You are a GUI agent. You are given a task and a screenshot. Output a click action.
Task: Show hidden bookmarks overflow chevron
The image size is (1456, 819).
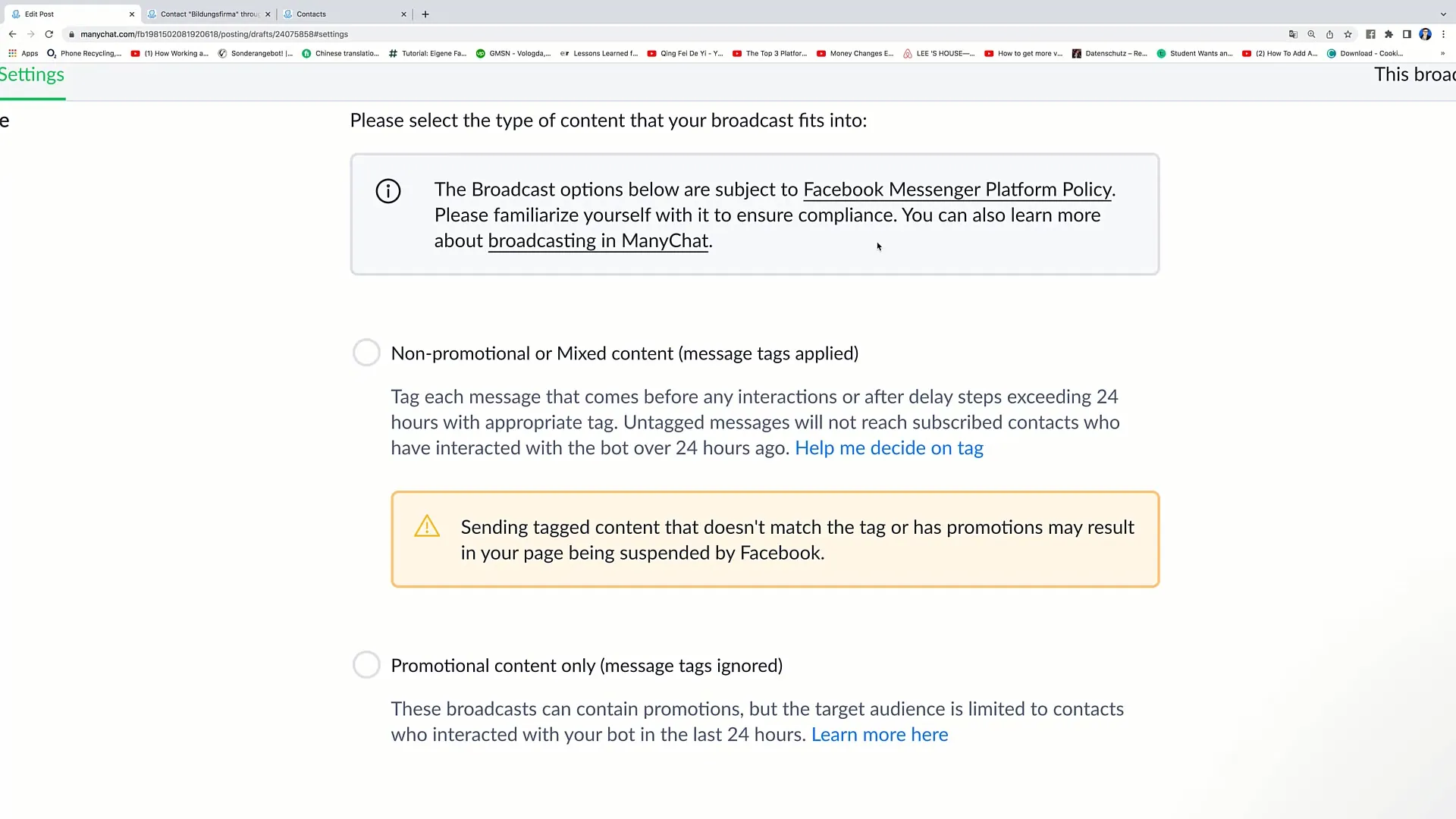[1442, 54]
